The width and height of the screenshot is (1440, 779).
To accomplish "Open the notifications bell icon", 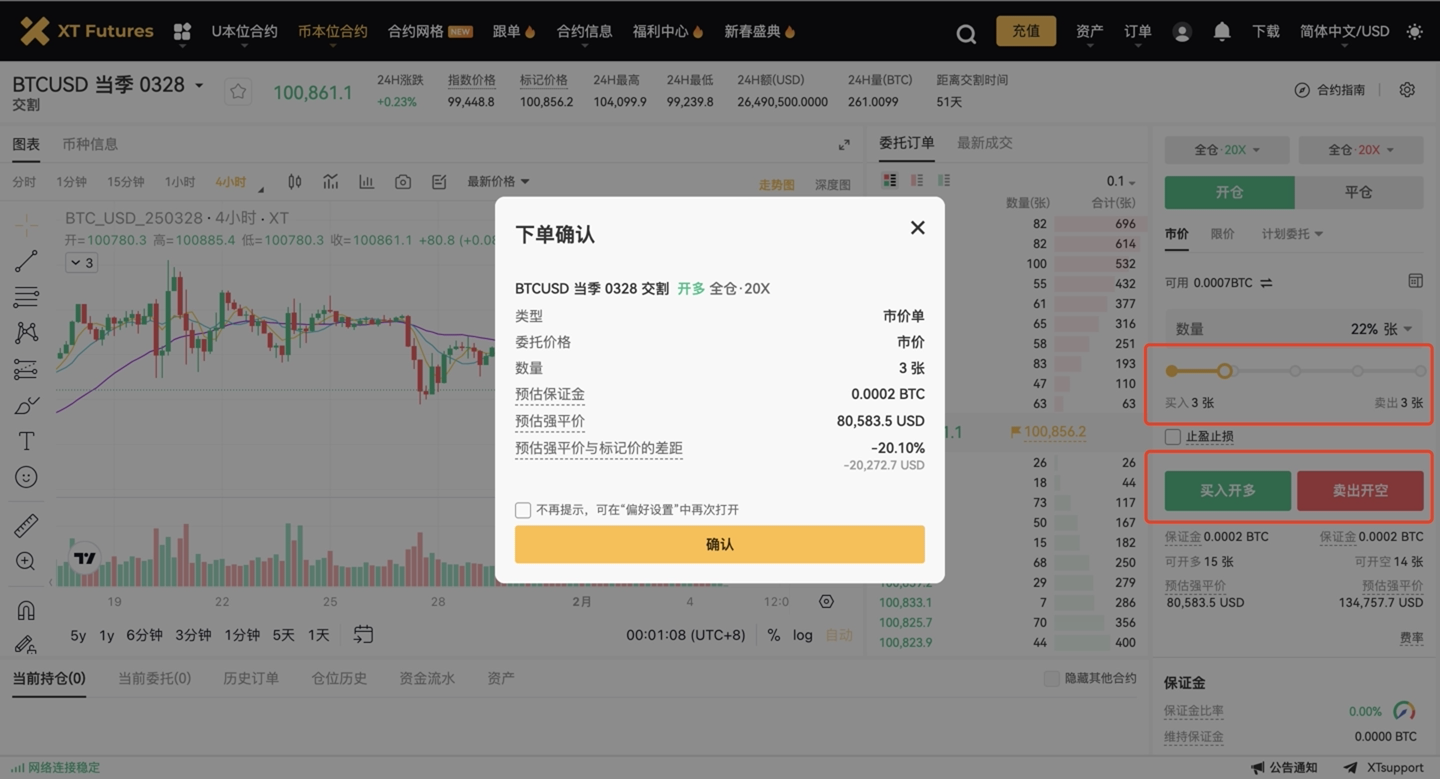I will pos(1221,32).
